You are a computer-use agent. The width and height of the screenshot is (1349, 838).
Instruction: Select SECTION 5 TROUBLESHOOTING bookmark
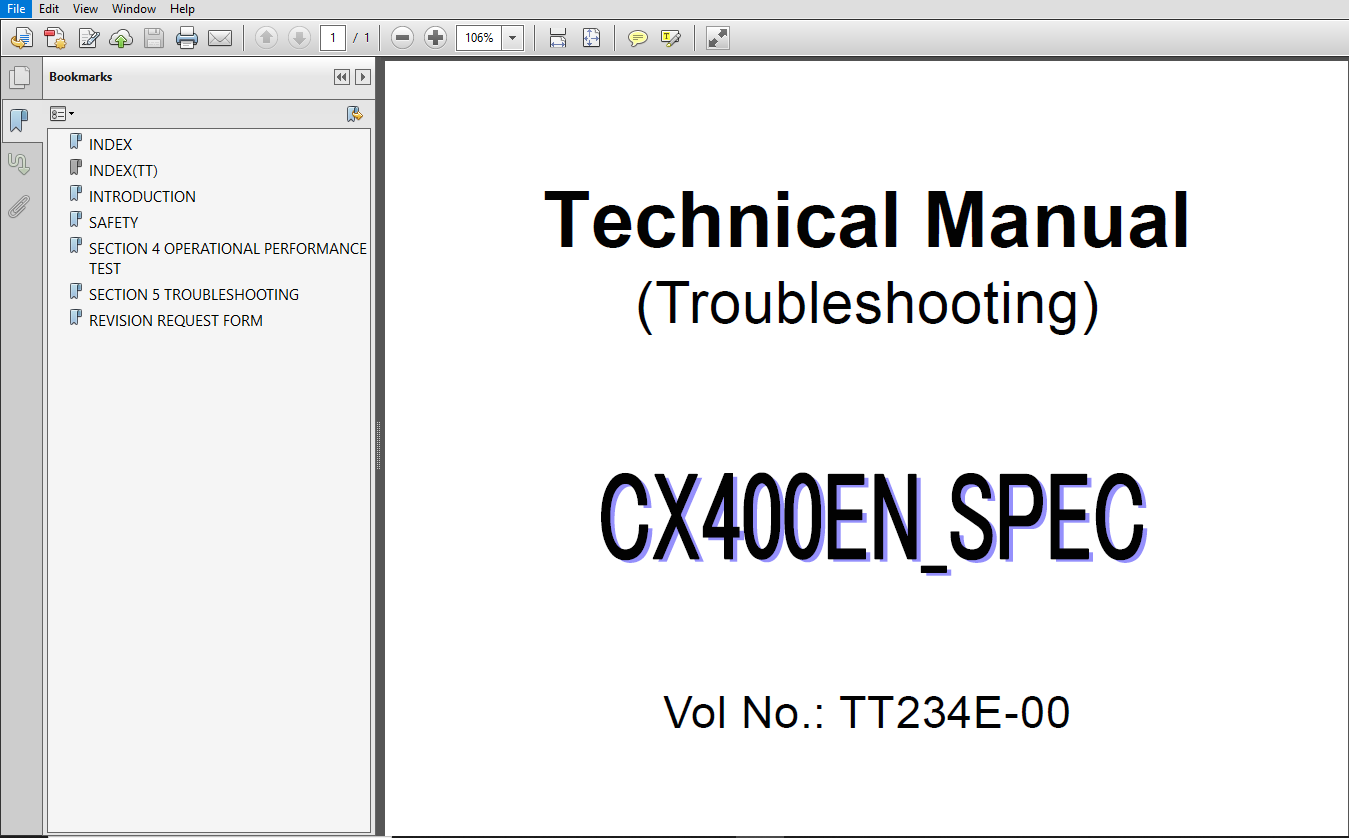pyautogui.click(x=194, y=295)
